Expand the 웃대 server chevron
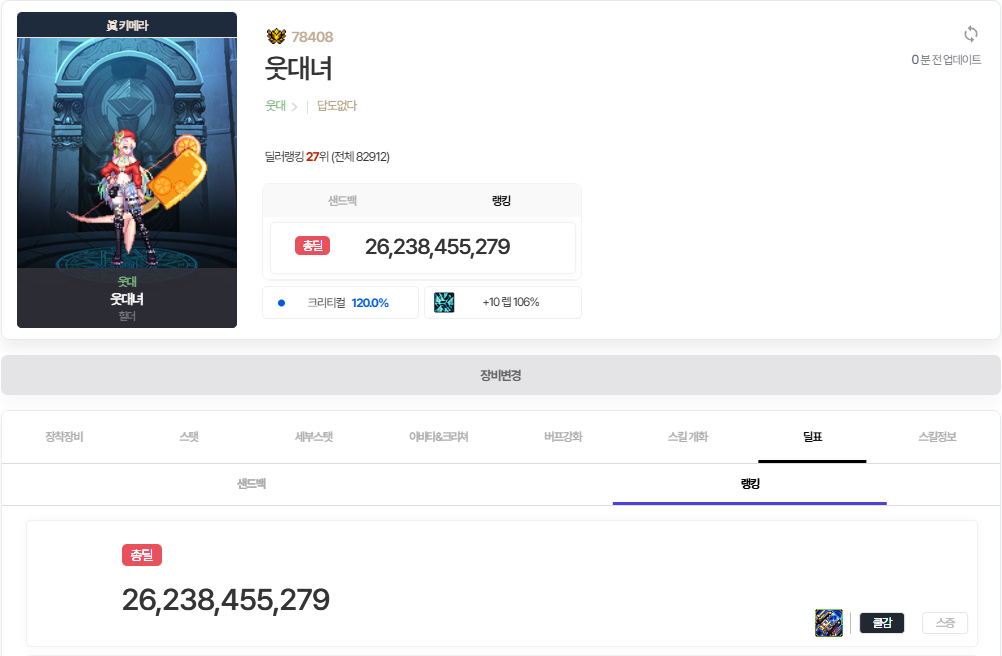This screenshot has height=656, width=1002. [295, 107]
